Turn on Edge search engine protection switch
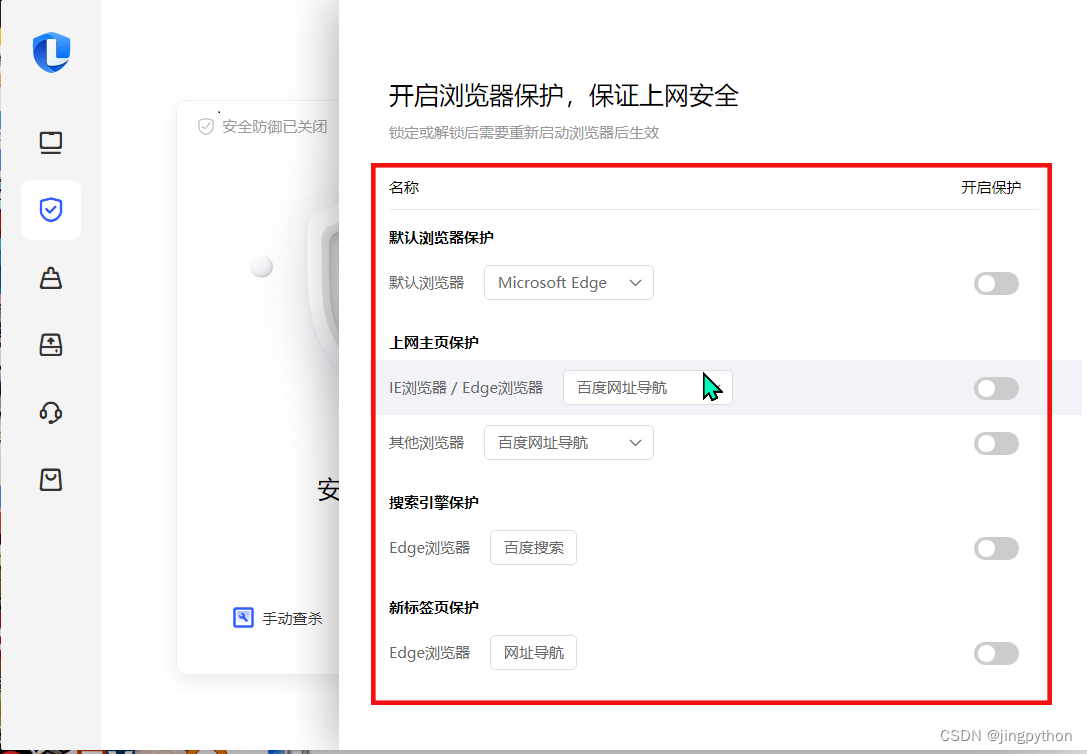Image resolution: width=1087 pixels, height=754 pixels. coord(995,548)
